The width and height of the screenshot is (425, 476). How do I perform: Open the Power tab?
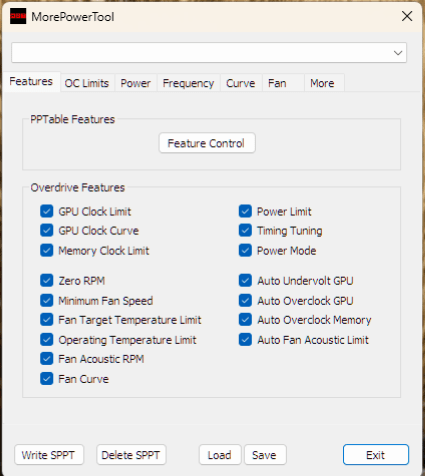[135, 83]
